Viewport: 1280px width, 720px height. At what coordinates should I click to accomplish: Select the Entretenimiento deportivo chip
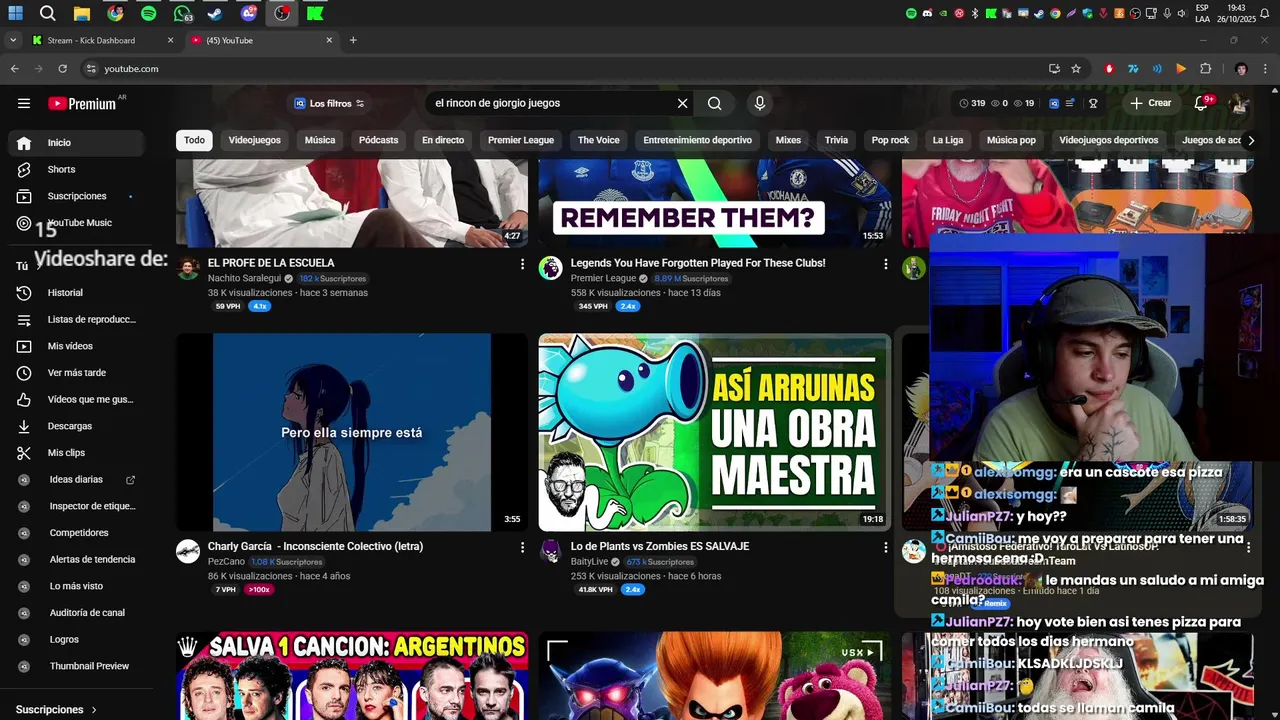tap(697, 140)
